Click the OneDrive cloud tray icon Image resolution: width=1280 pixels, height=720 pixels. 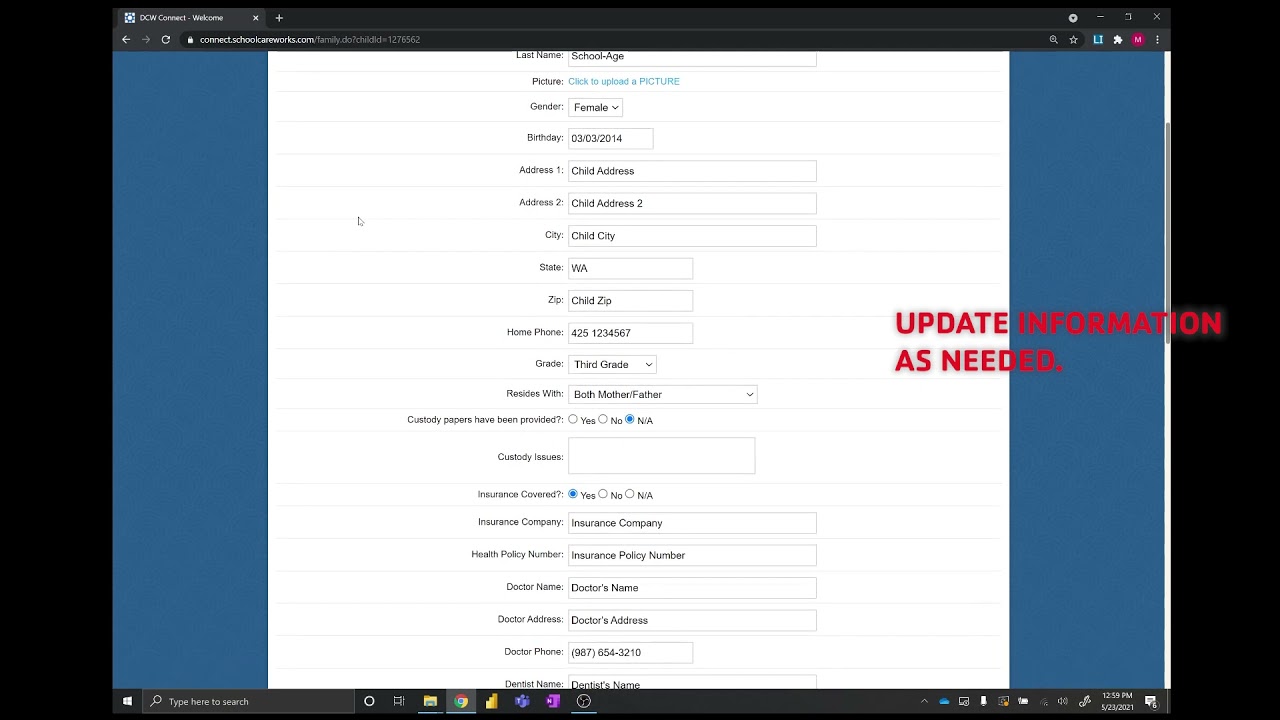(944, 702)
